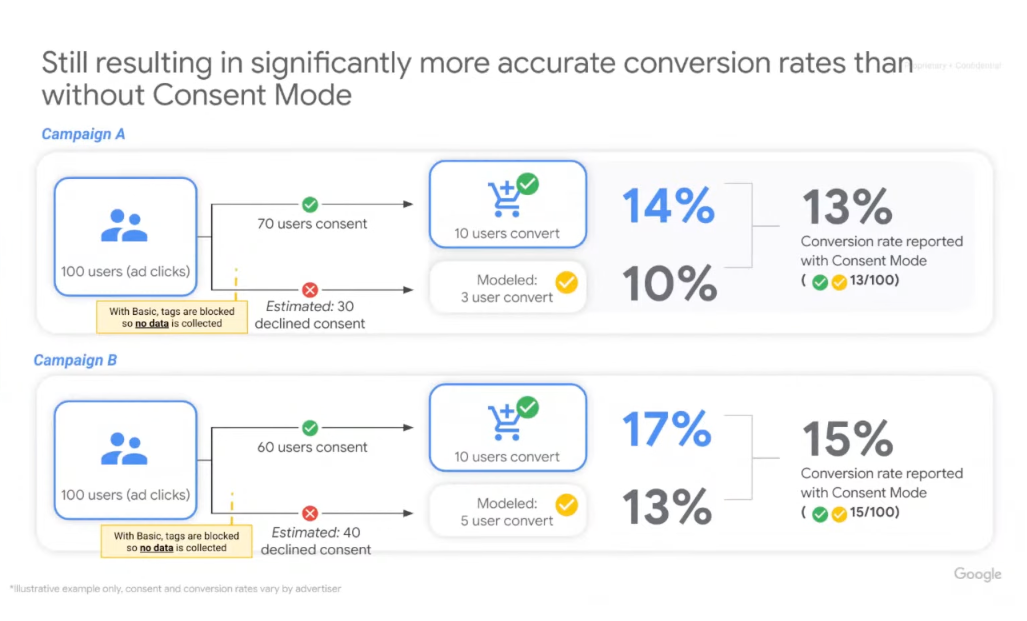Click the Google logo at bottom right

[977, 574]
